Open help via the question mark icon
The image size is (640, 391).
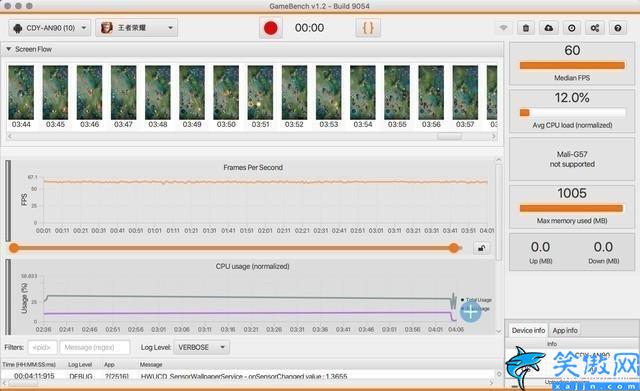[x=618, y=28]
